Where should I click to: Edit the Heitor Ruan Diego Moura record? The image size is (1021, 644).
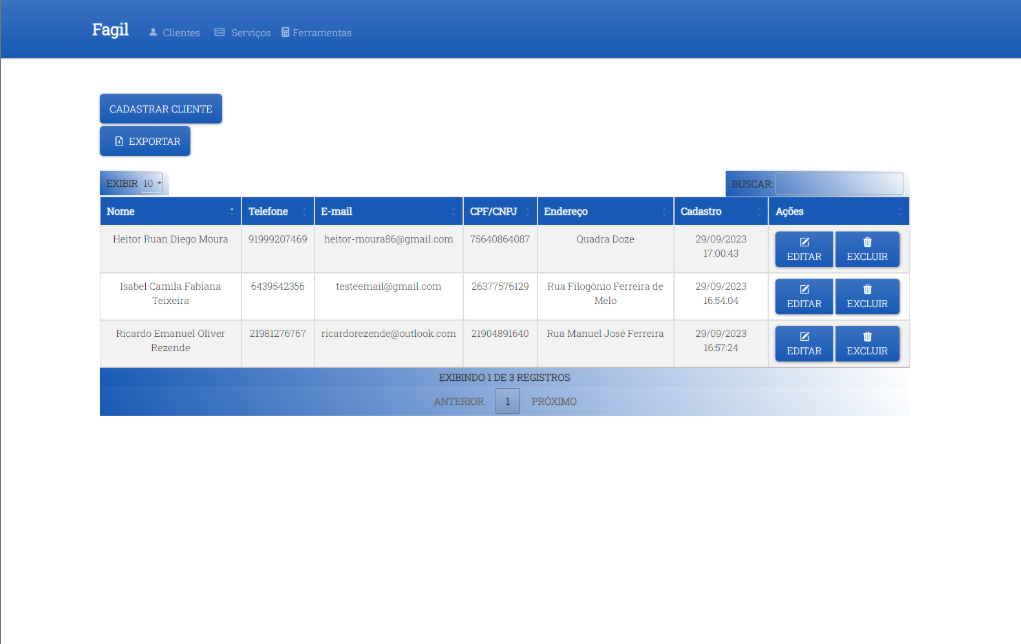coord(804,250)
